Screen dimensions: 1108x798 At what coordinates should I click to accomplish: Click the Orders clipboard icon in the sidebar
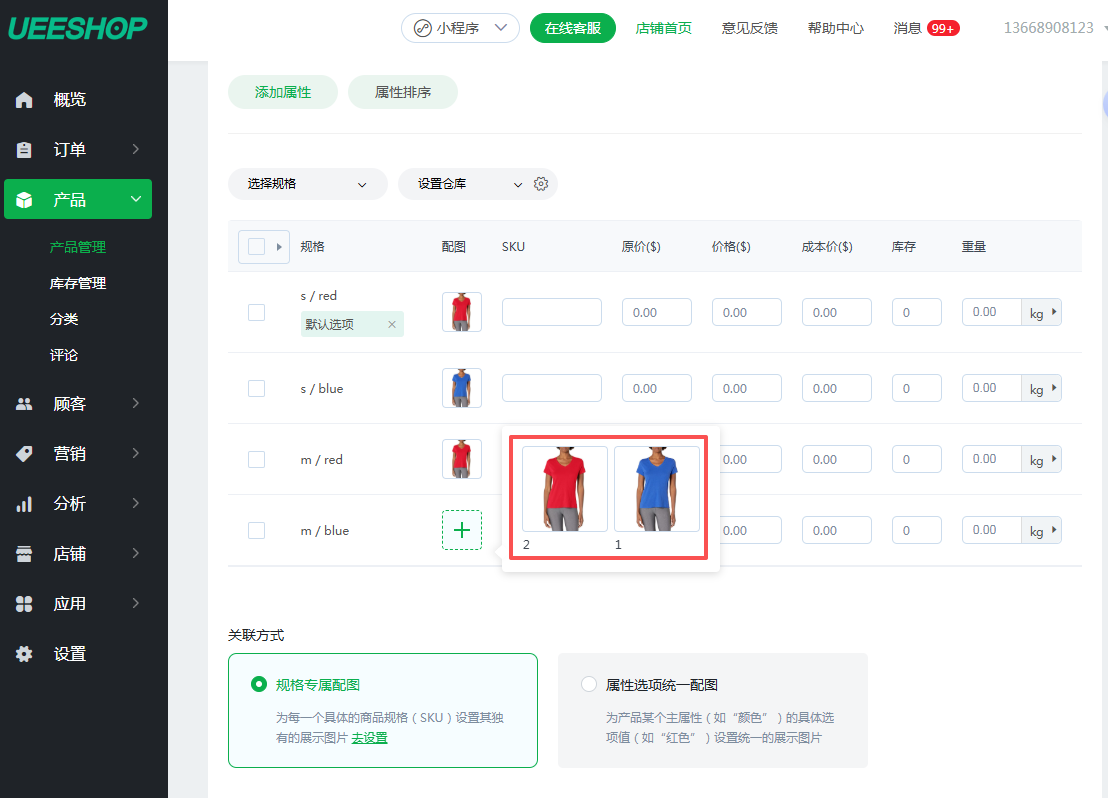point(25,150)
